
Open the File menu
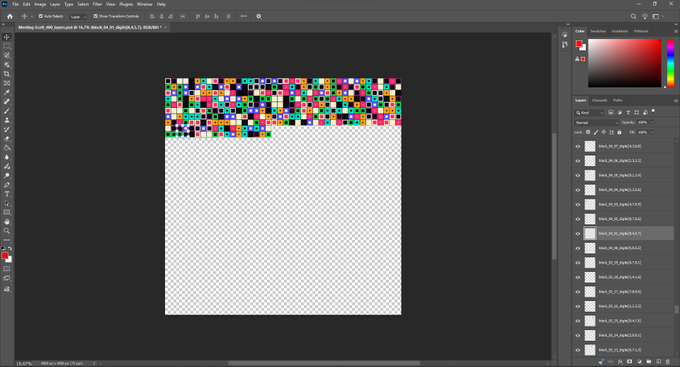15,4
